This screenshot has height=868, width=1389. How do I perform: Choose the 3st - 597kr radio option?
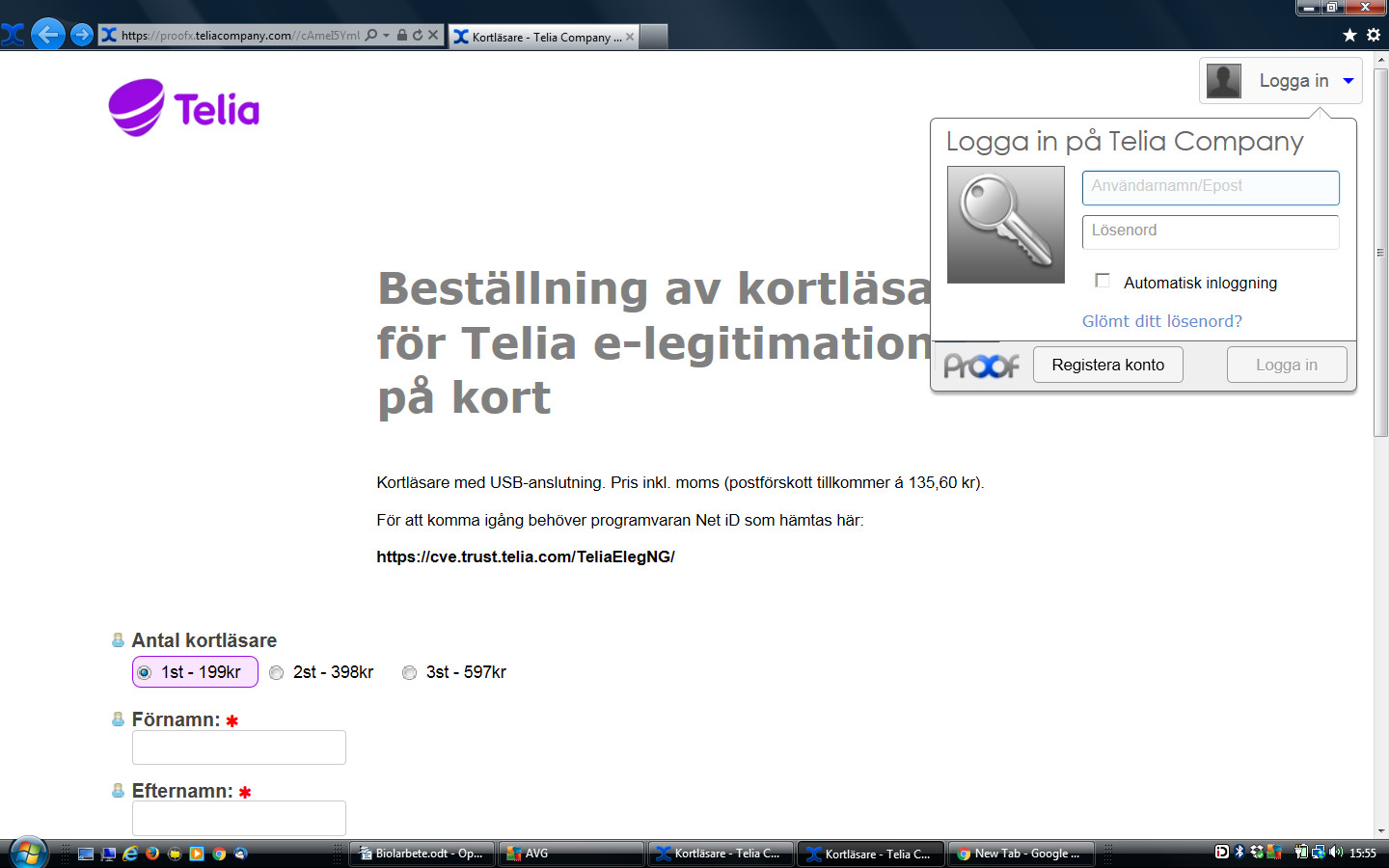[410, 672]
